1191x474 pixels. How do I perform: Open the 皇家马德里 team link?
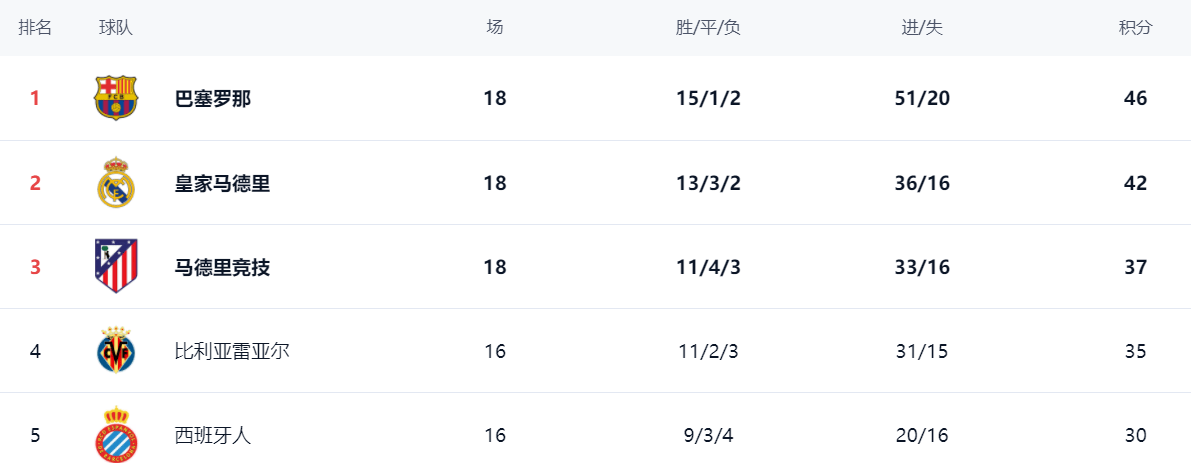tap(222, 183)
